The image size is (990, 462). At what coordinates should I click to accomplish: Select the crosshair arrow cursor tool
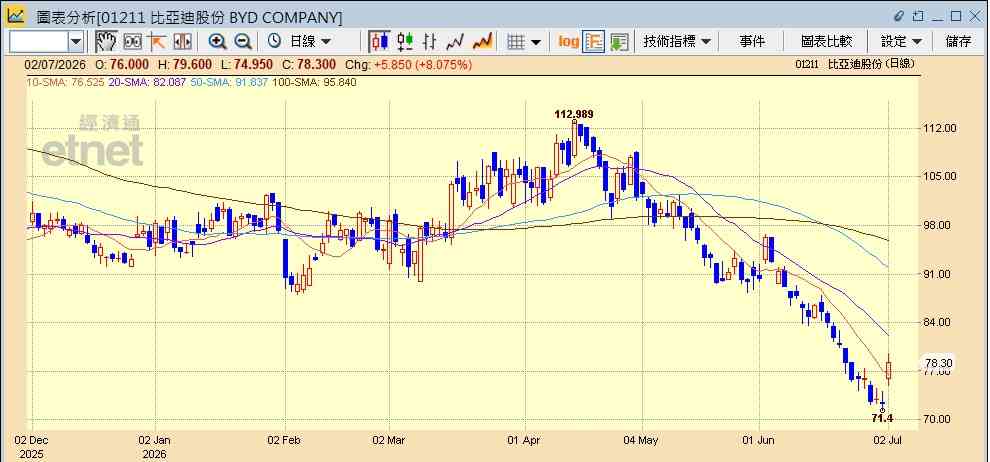pyautogui.click(x=157, y=42)
